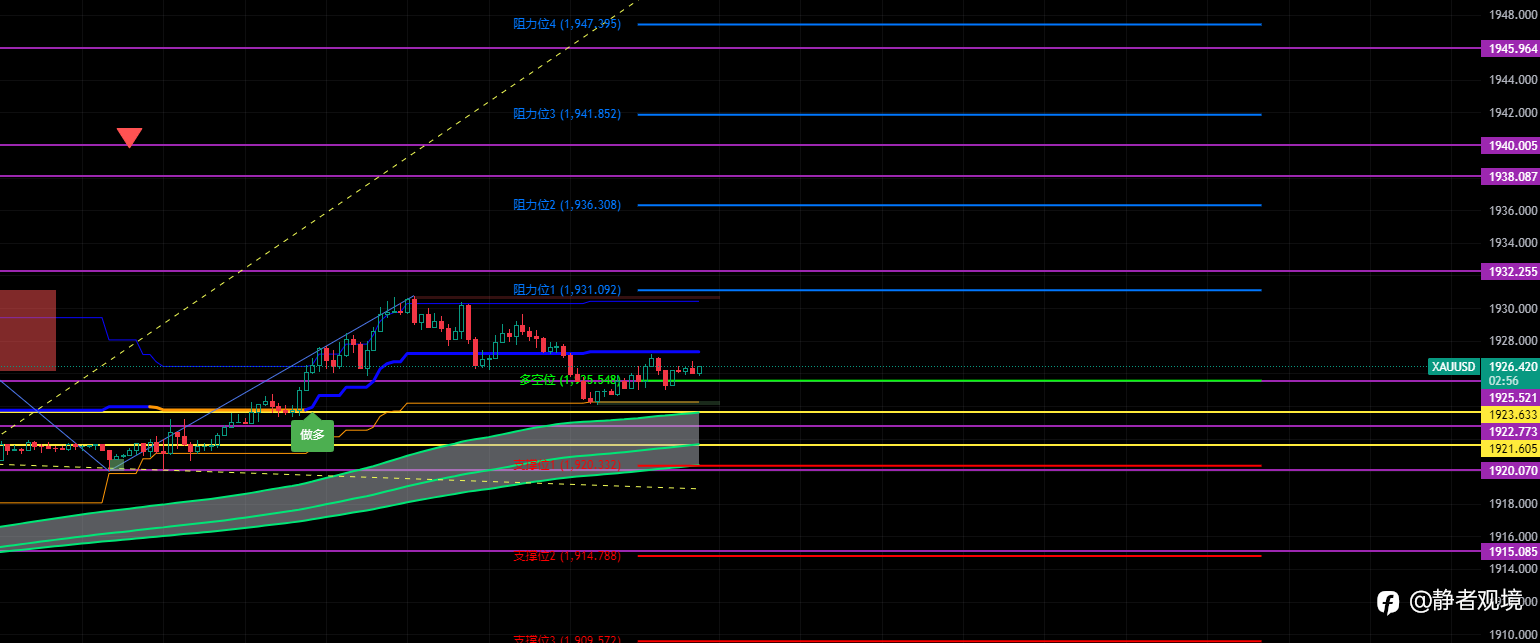The image size is (1540, 643).
Task: Click the purple 1938.087 price tag
Action: pyautogui.click(x=1510, y=176)
